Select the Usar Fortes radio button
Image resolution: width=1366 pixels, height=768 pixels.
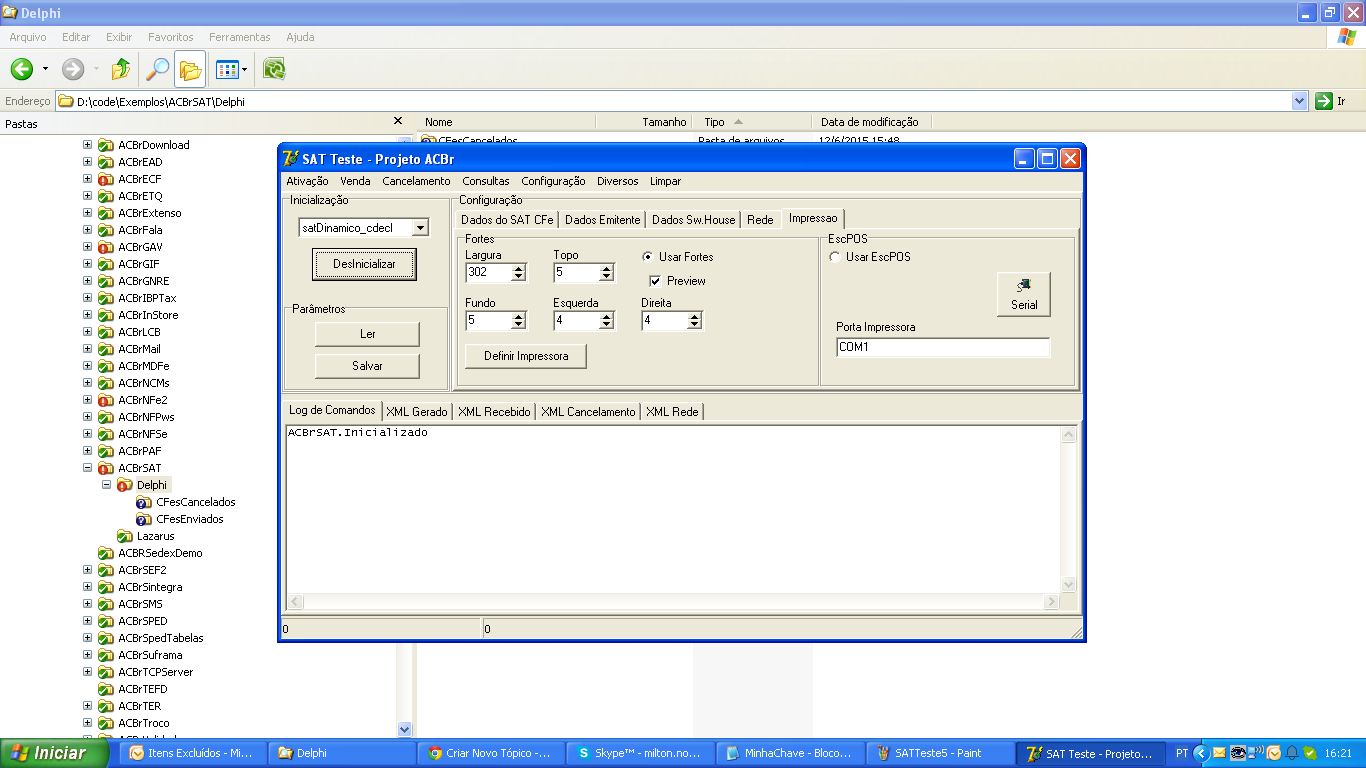(648, 257)
